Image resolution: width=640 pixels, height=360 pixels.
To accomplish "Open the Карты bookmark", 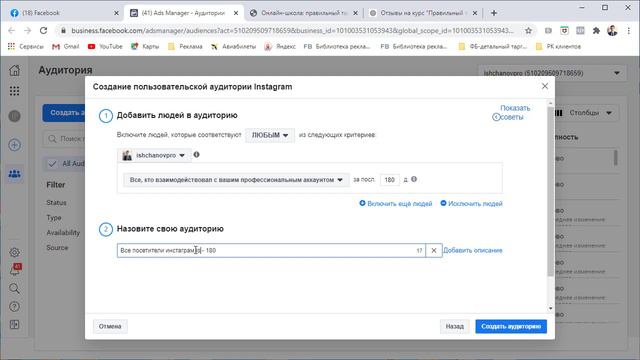I will (145, 47).
